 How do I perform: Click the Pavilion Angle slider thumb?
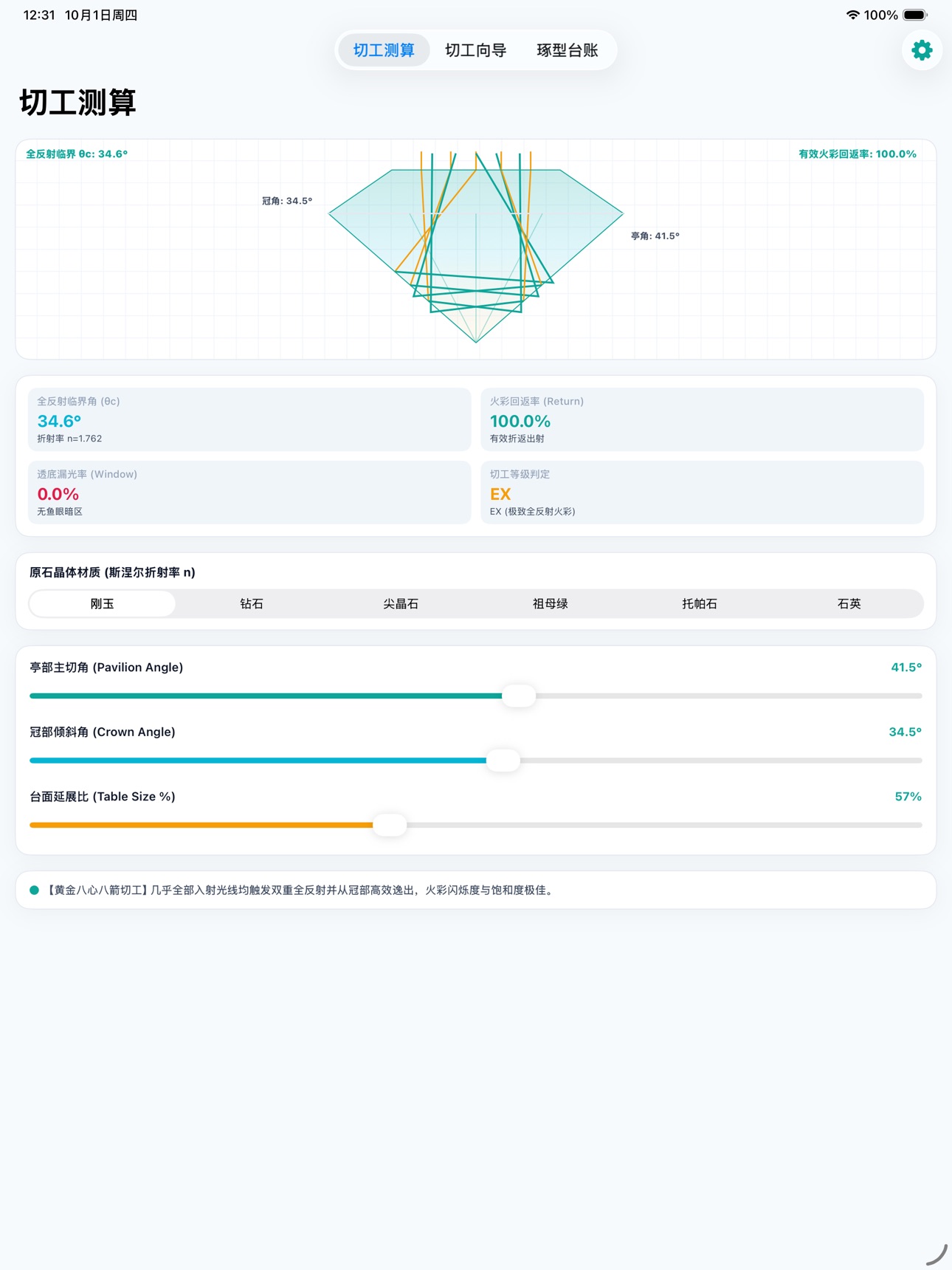[x=519, y=696]
